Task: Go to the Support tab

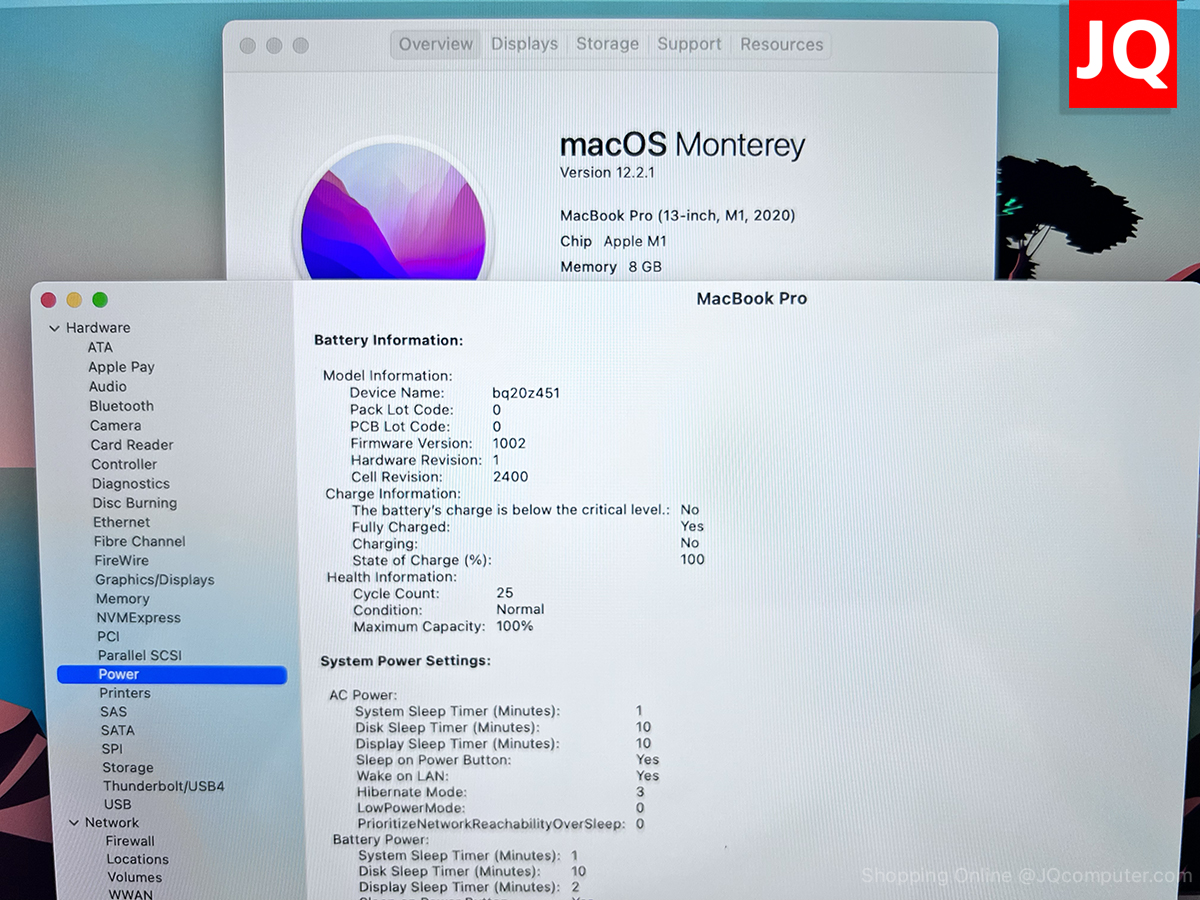Action: coord(689,44)
